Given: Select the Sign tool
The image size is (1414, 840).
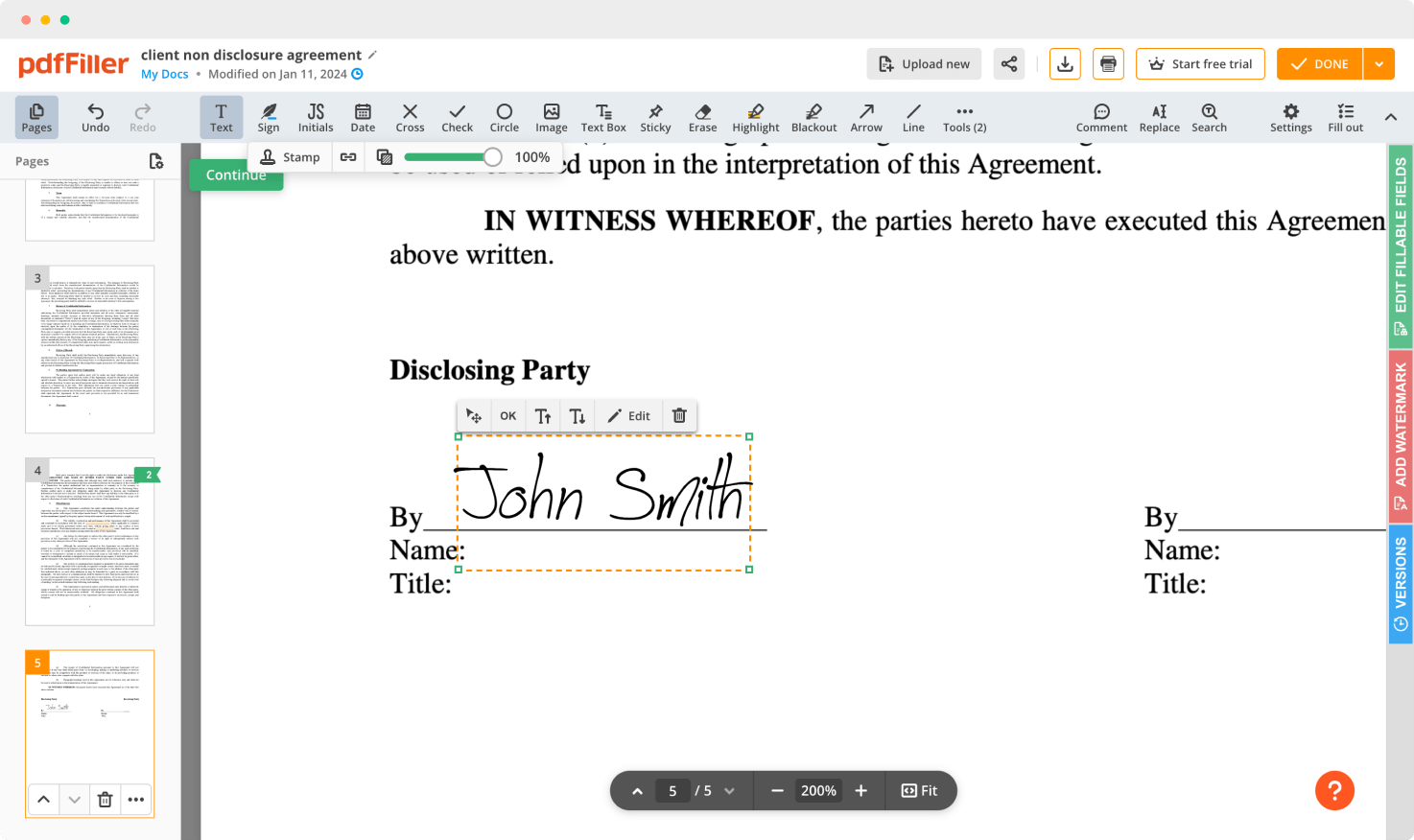Looking at the screenshot, I should coord(269,117).
